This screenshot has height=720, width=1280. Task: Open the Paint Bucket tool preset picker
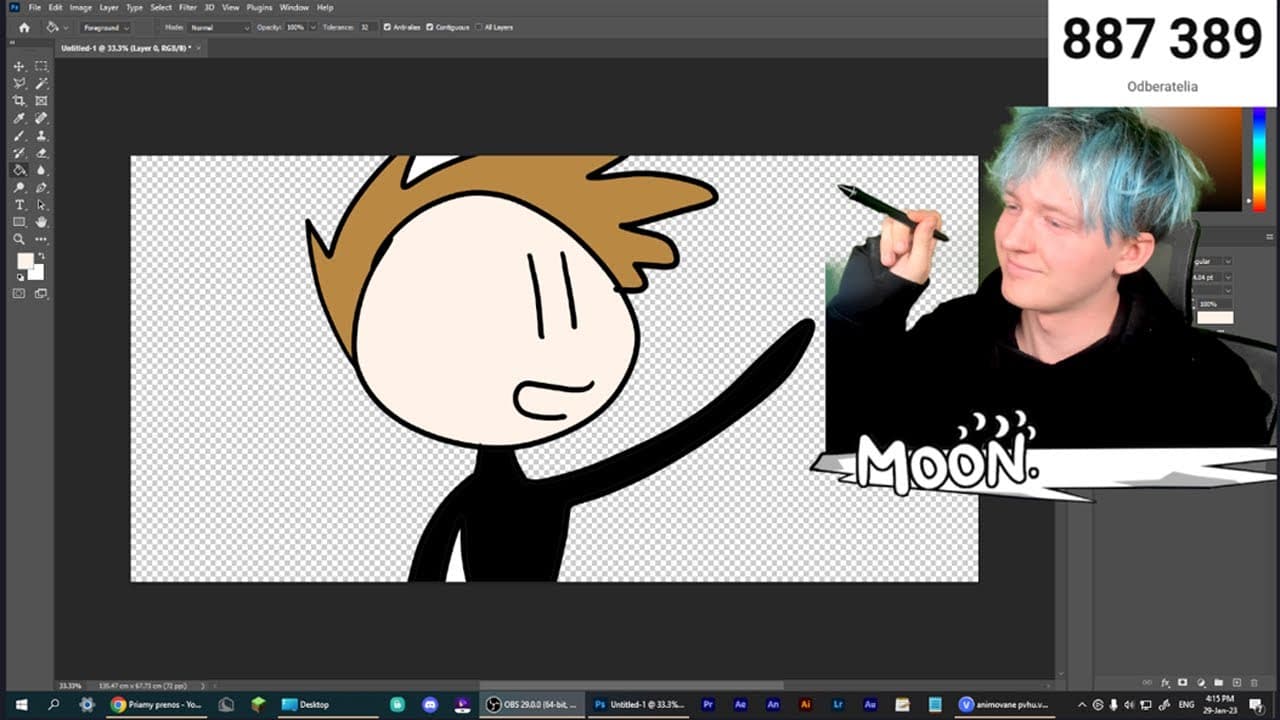click(56, 27)
